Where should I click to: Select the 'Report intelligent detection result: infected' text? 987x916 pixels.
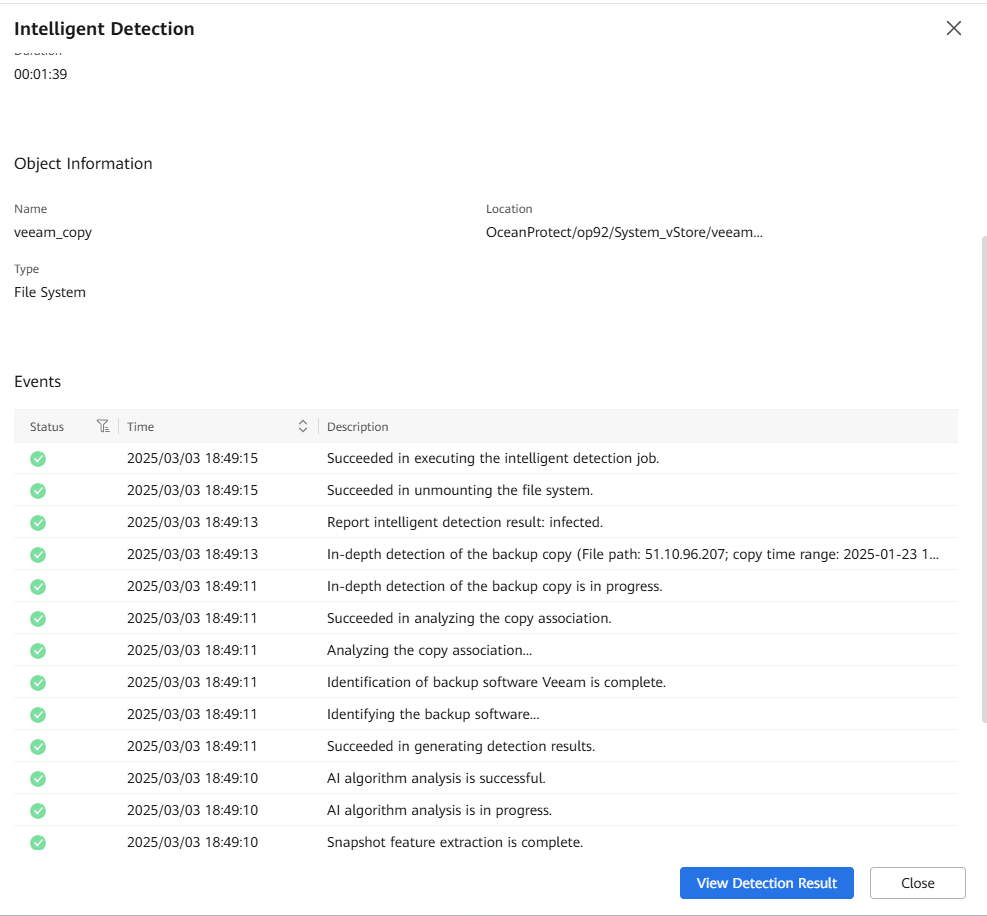pyautogui.click(x=464, y=523)
